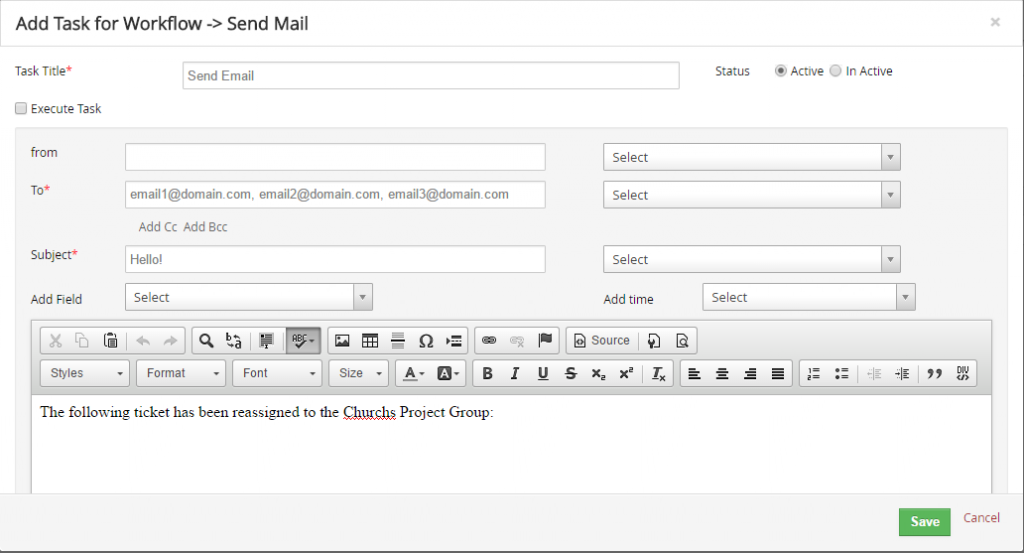This screenshot has height=553, width=1024.
Task: Open Find with the magnifier icon
Action: pyautogui.click(x=206, y=341)
